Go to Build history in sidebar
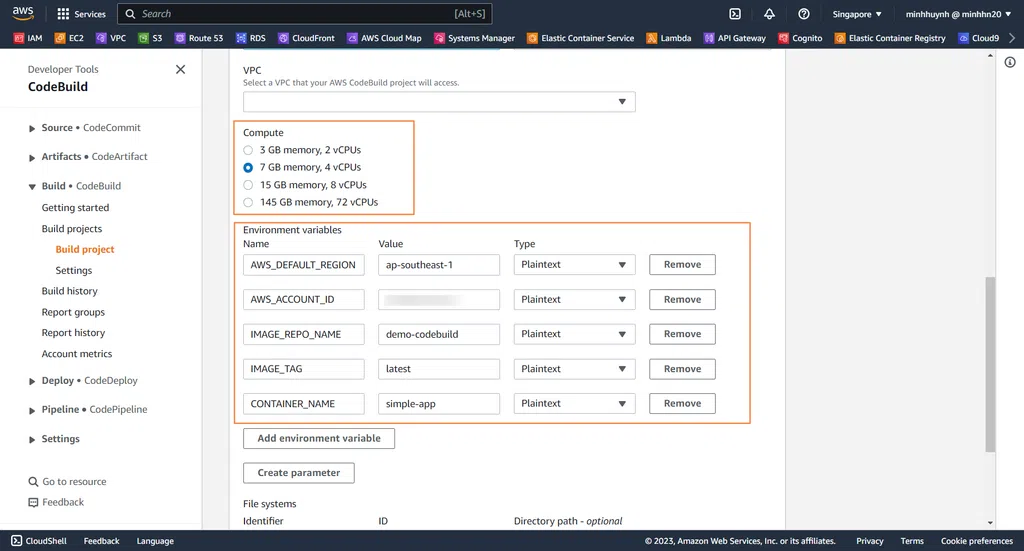The height and width of the screenshot is (551, 1024). [x=70, y=291]
